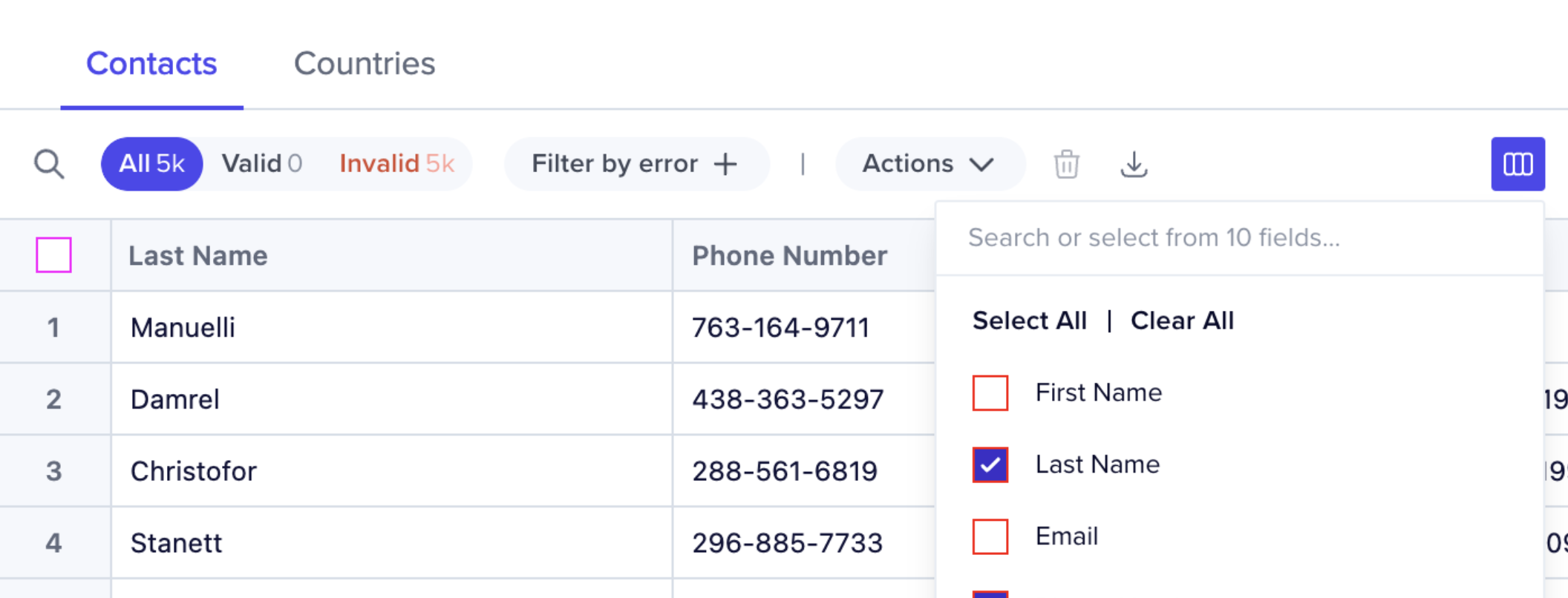
Task: Click the Clear All fields link
Action: point(1182,321)
